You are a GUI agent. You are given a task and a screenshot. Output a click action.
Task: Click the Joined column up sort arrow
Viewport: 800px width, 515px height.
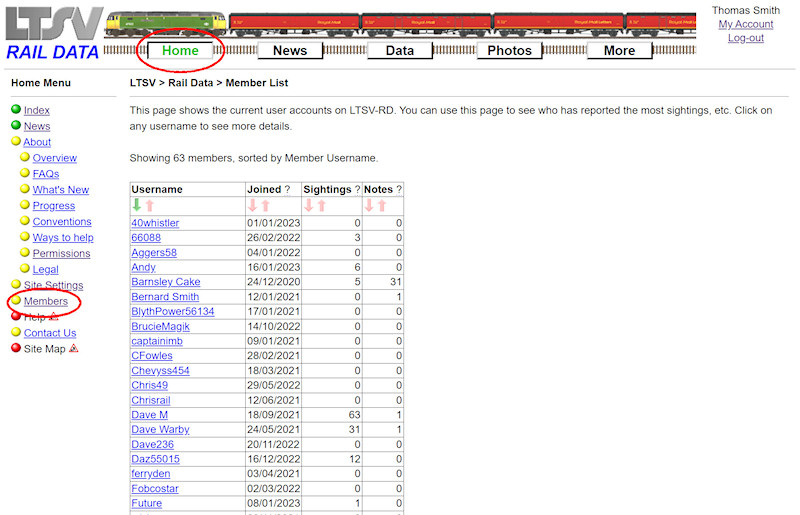pos(265,205)
